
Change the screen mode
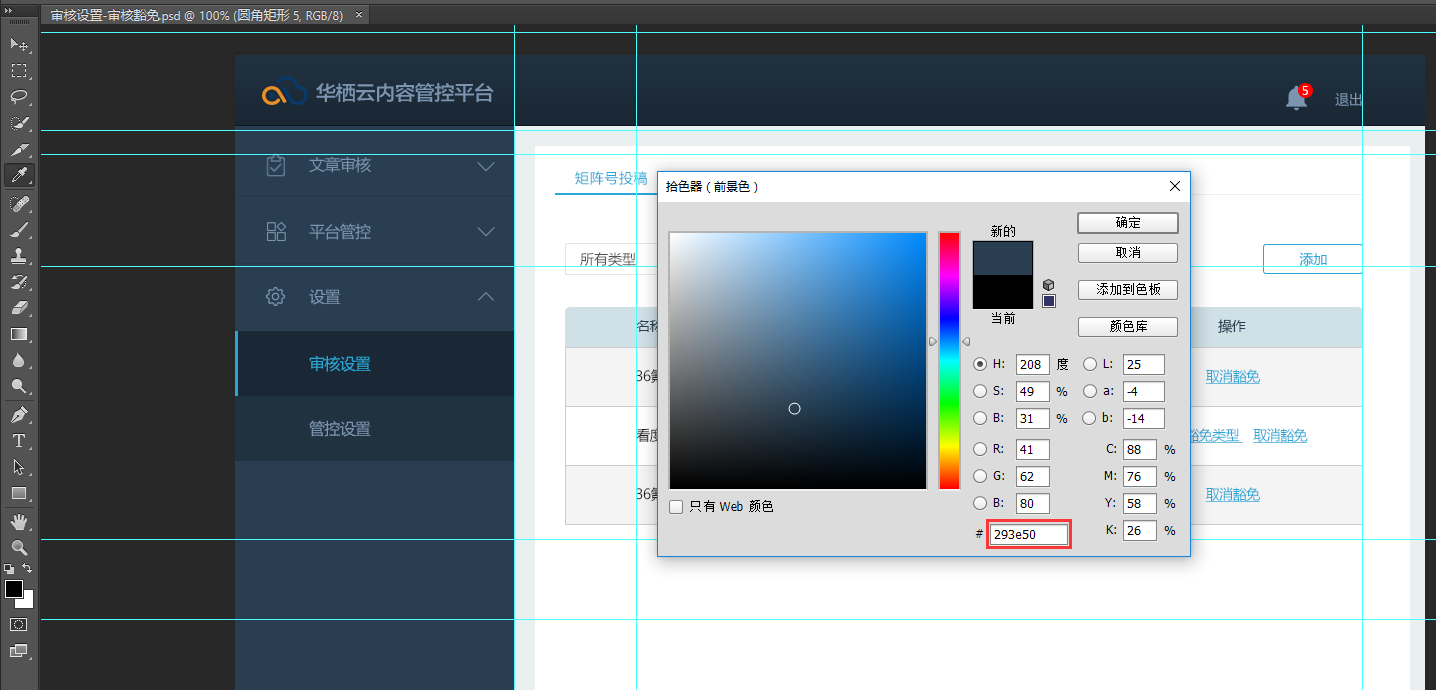point(19,650)
